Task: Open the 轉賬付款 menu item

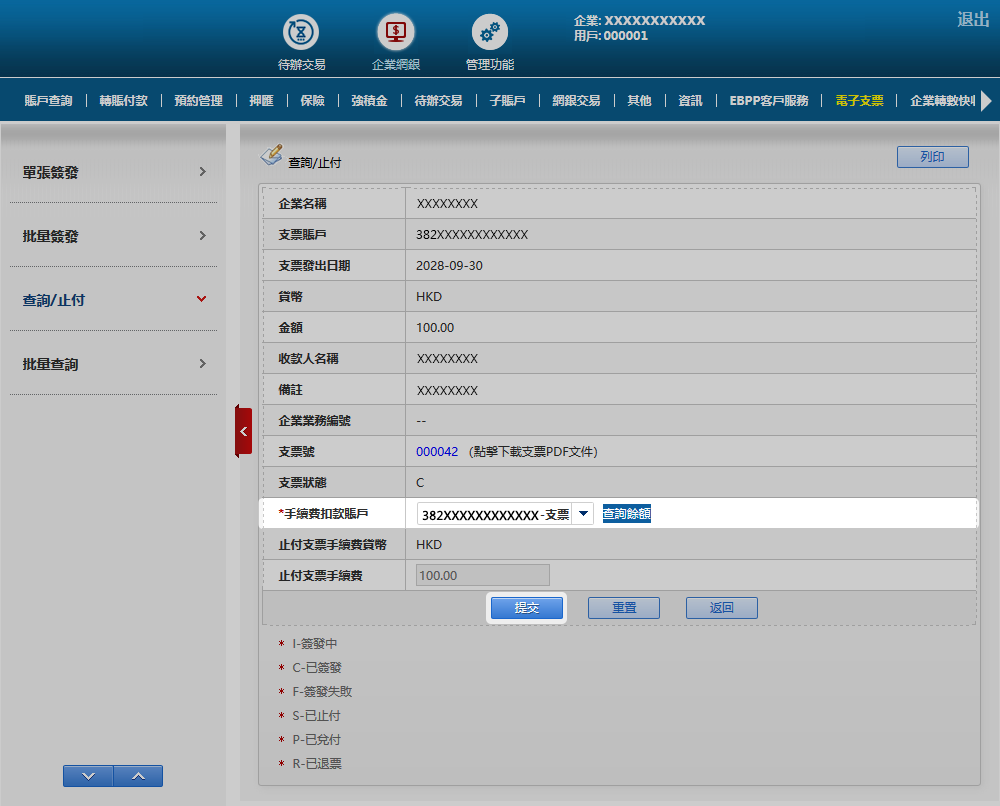Action: point(123,101)
